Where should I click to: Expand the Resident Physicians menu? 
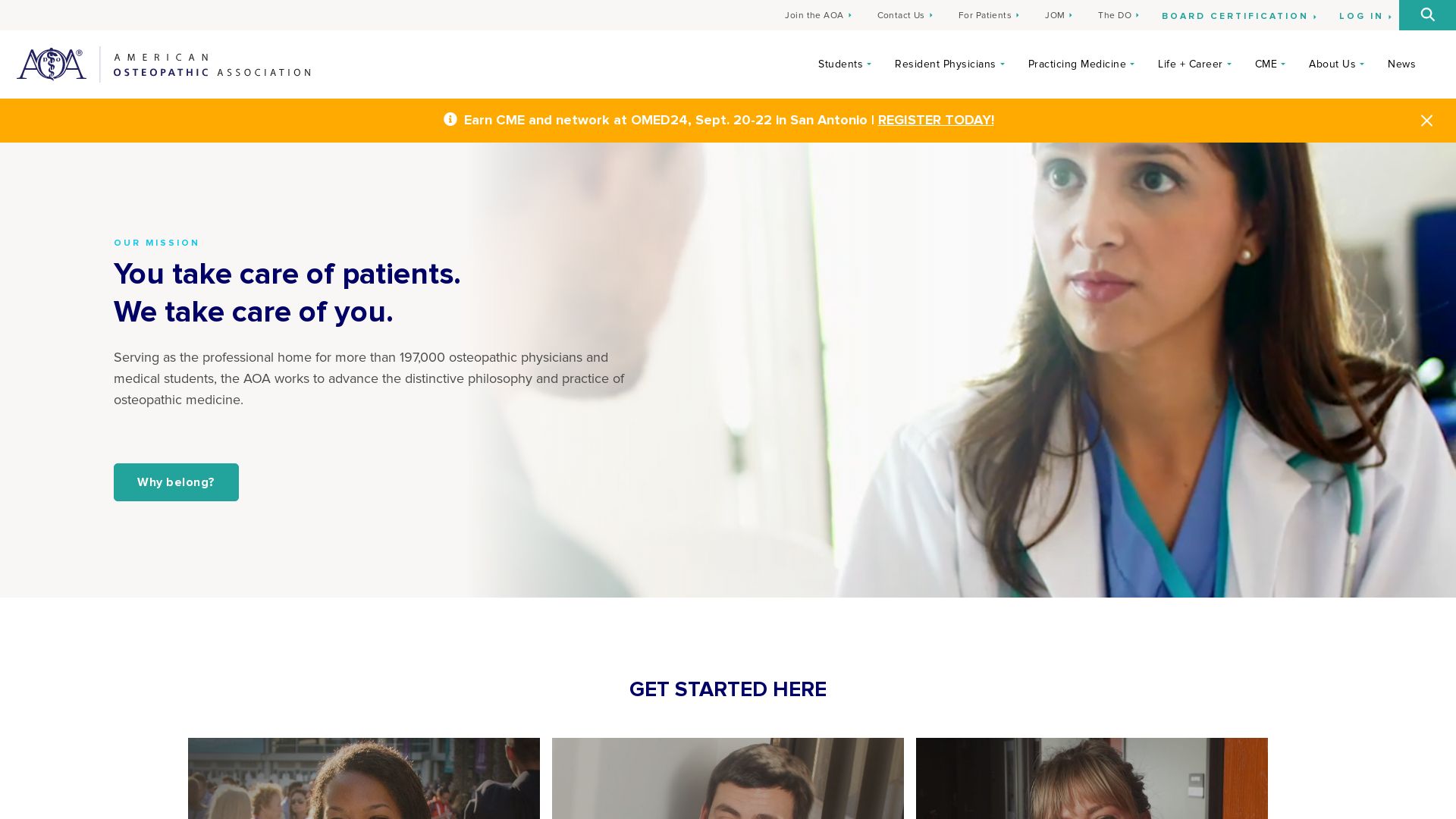point(949,64)
